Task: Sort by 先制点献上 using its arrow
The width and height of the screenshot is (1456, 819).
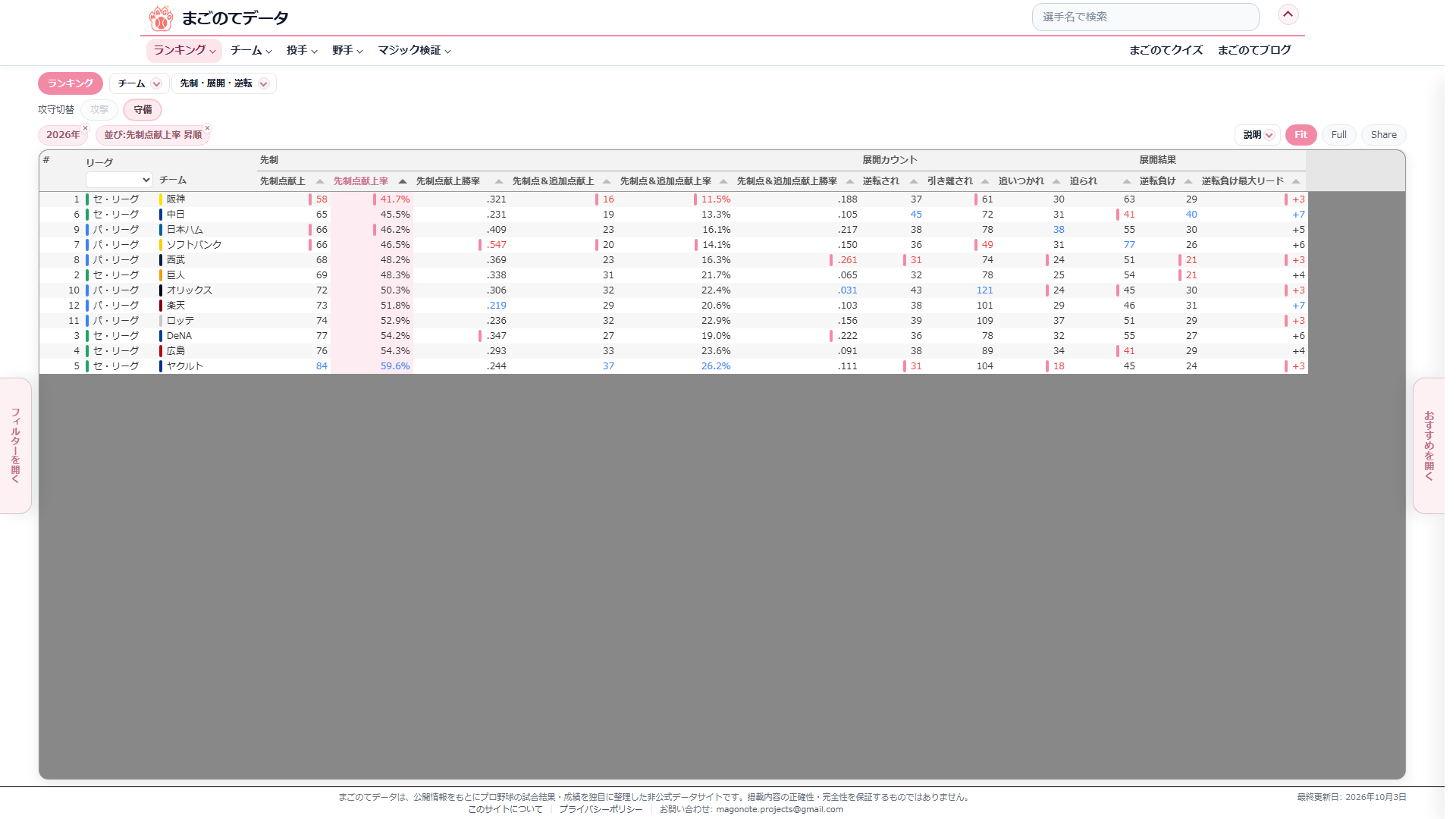Action: coord(320,181)
